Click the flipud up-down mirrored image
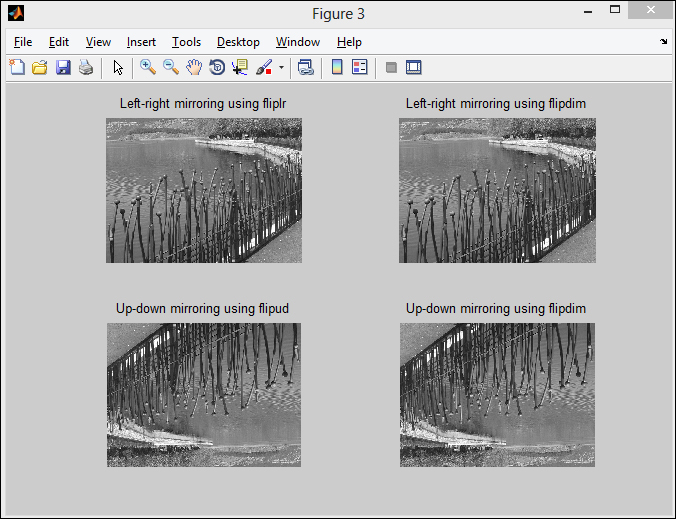The image size is (676, 519). 204,395
